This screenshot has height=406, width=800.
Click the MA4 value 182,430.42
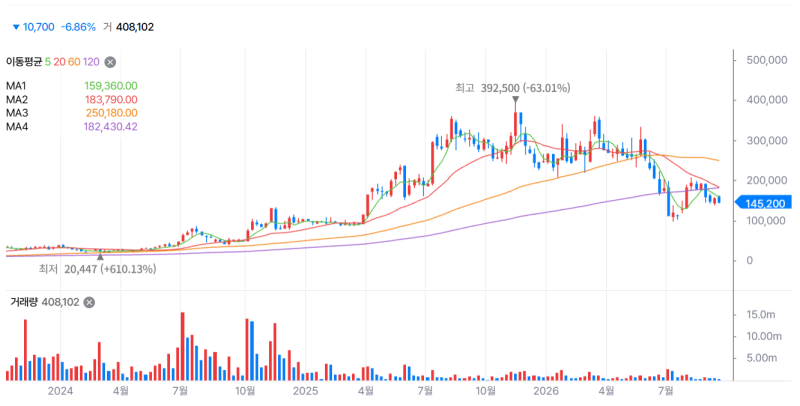point(111,126)
